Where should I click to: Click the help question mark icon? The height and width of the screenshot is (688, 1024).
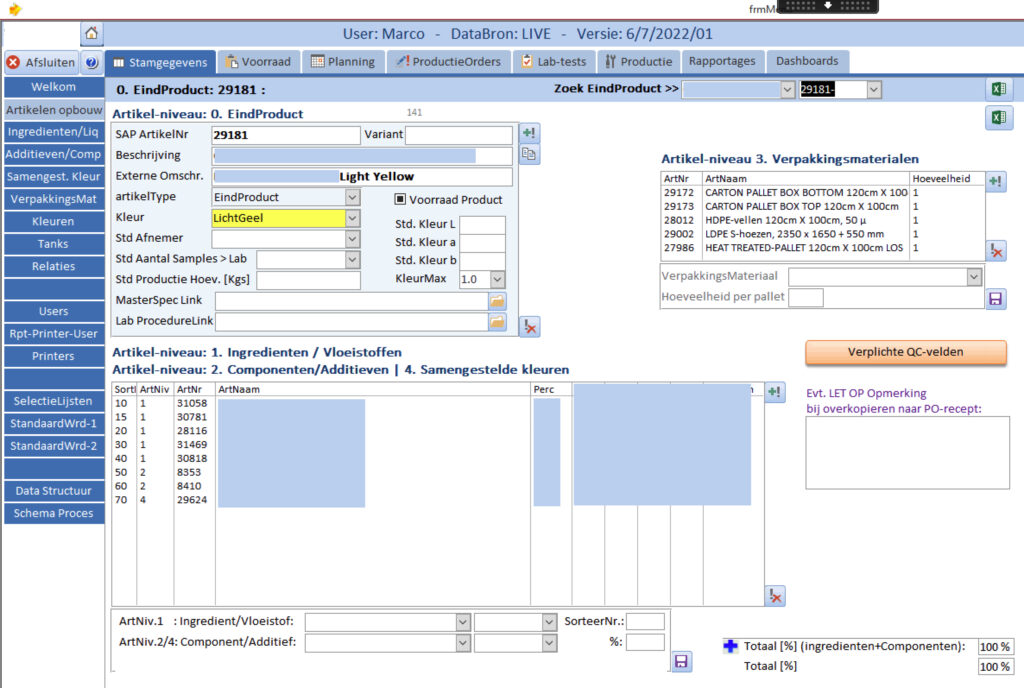pos(91,62)
